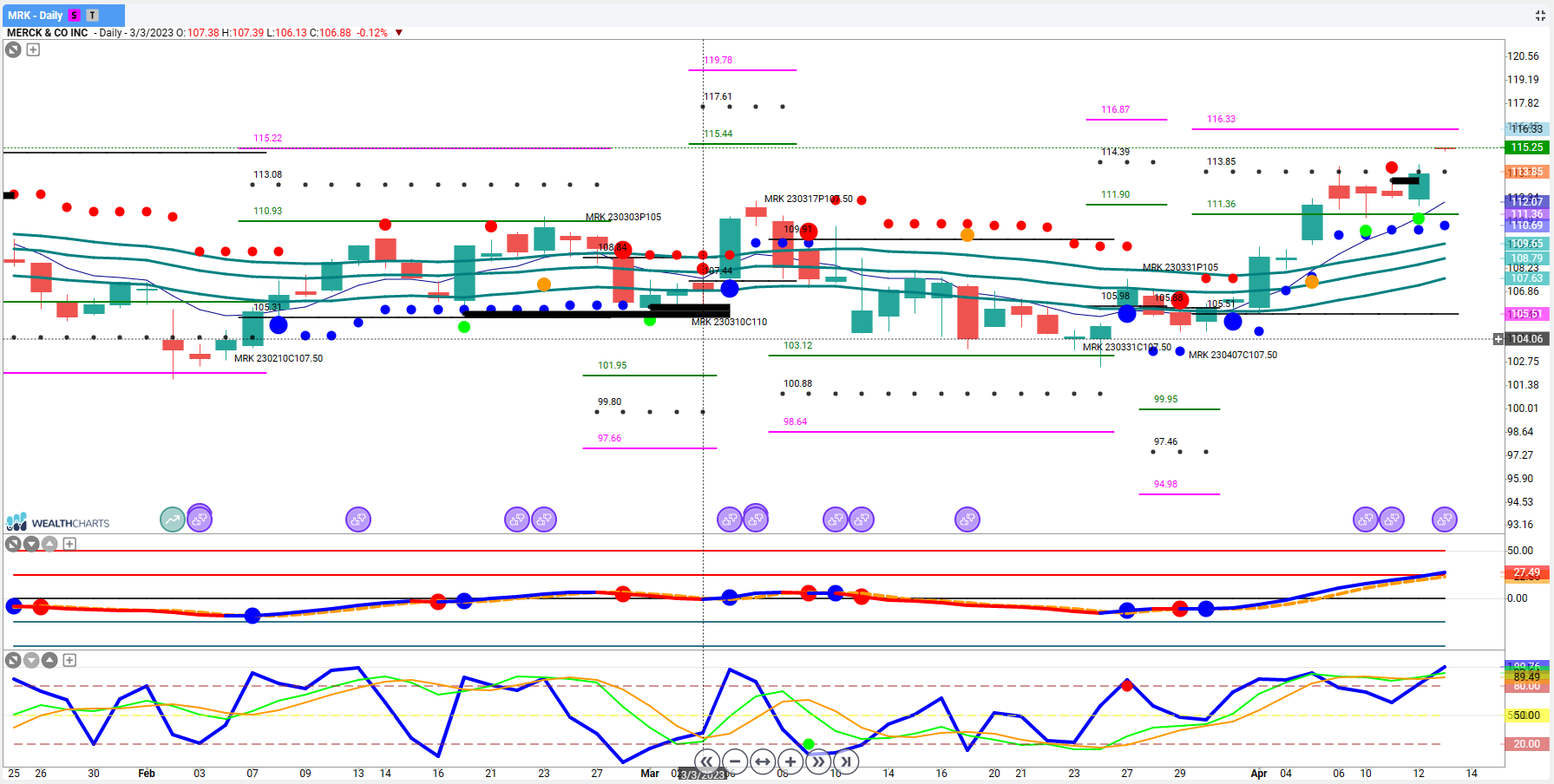The width and height of the screenshot is (1554, 784).
Task: Click the 115.22 magenta level label
Action: pyautogui.click(x=267, y=138)
